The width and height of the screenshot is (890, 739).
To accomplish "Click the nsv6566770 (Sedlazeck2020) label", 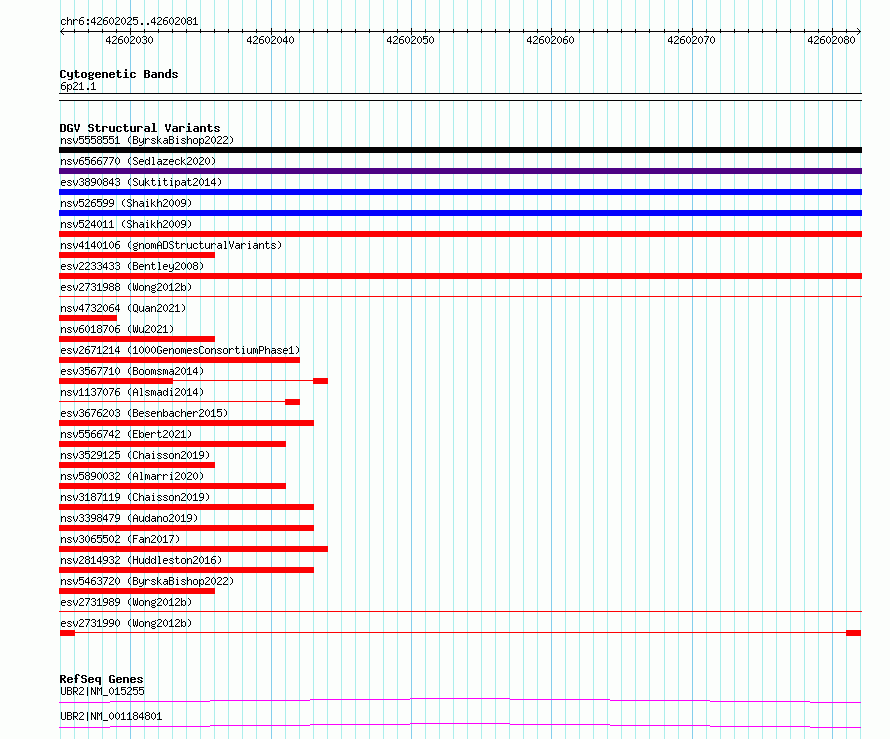I will point(138,161).
